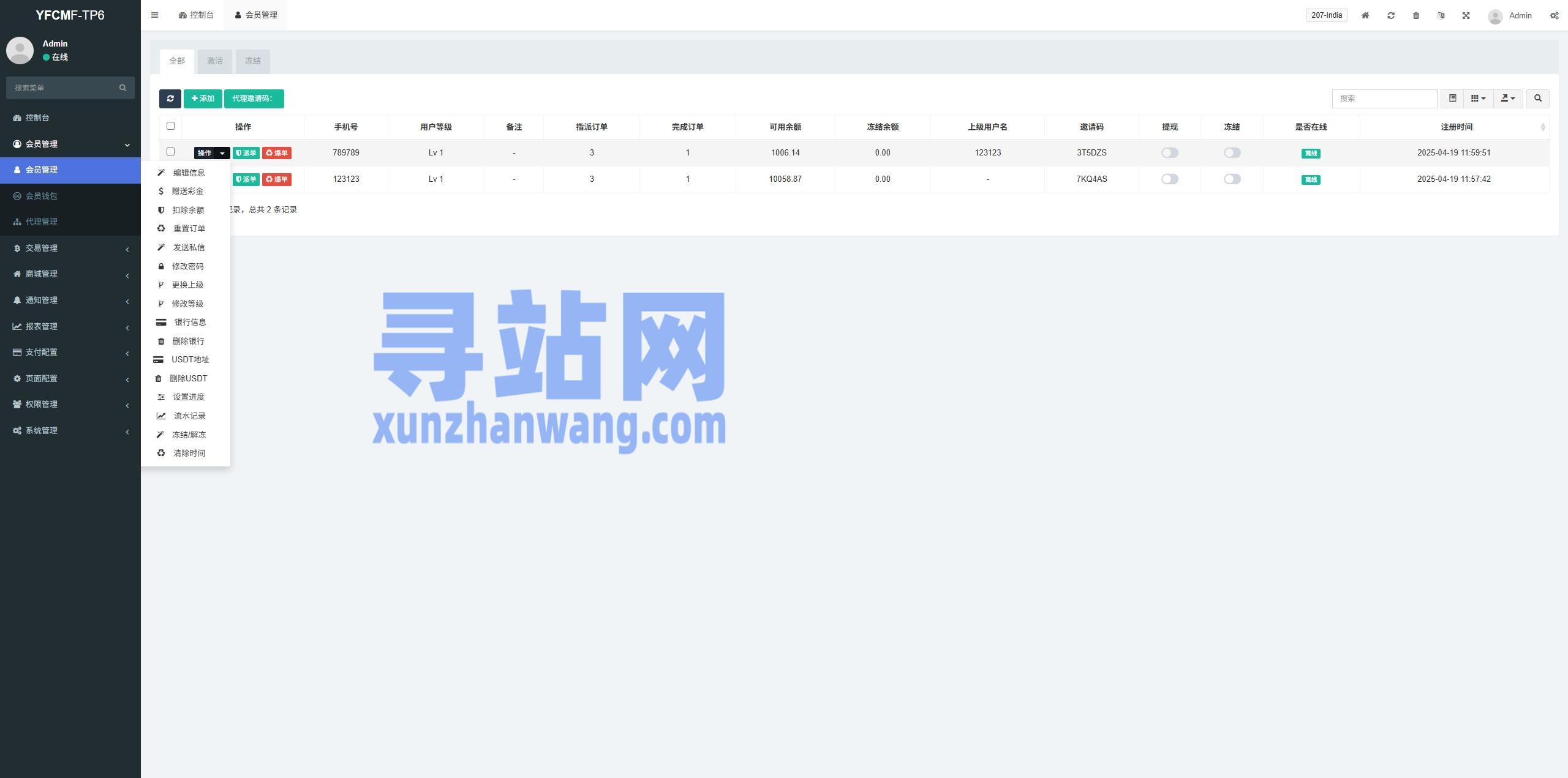Open 代理管理 in the sidebar
The width and height of the screenshot is (1568, 778).
[70, 222]
